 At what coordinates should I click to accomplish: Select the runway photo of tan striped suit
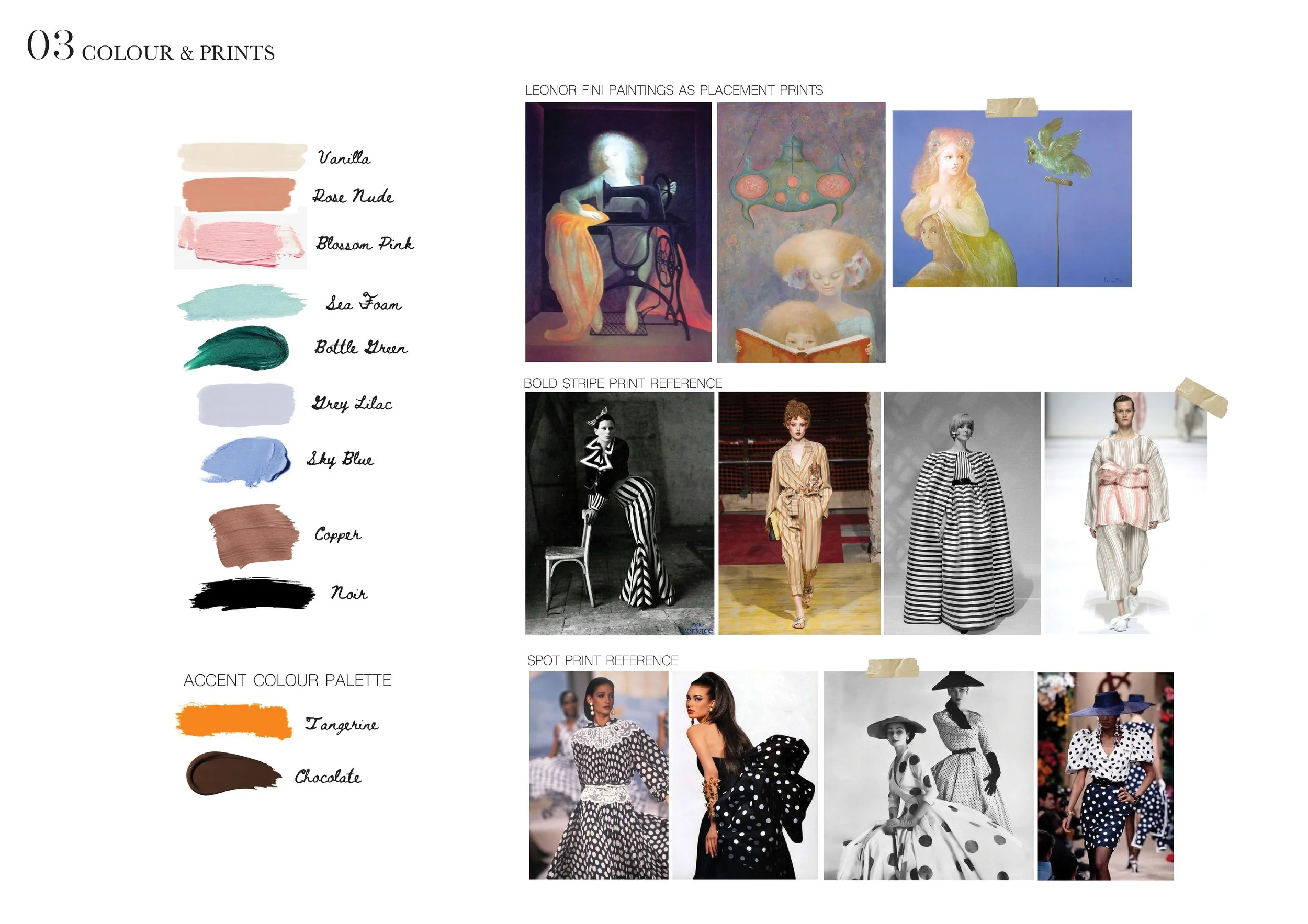pyautogui.click(x=799, y=513)
